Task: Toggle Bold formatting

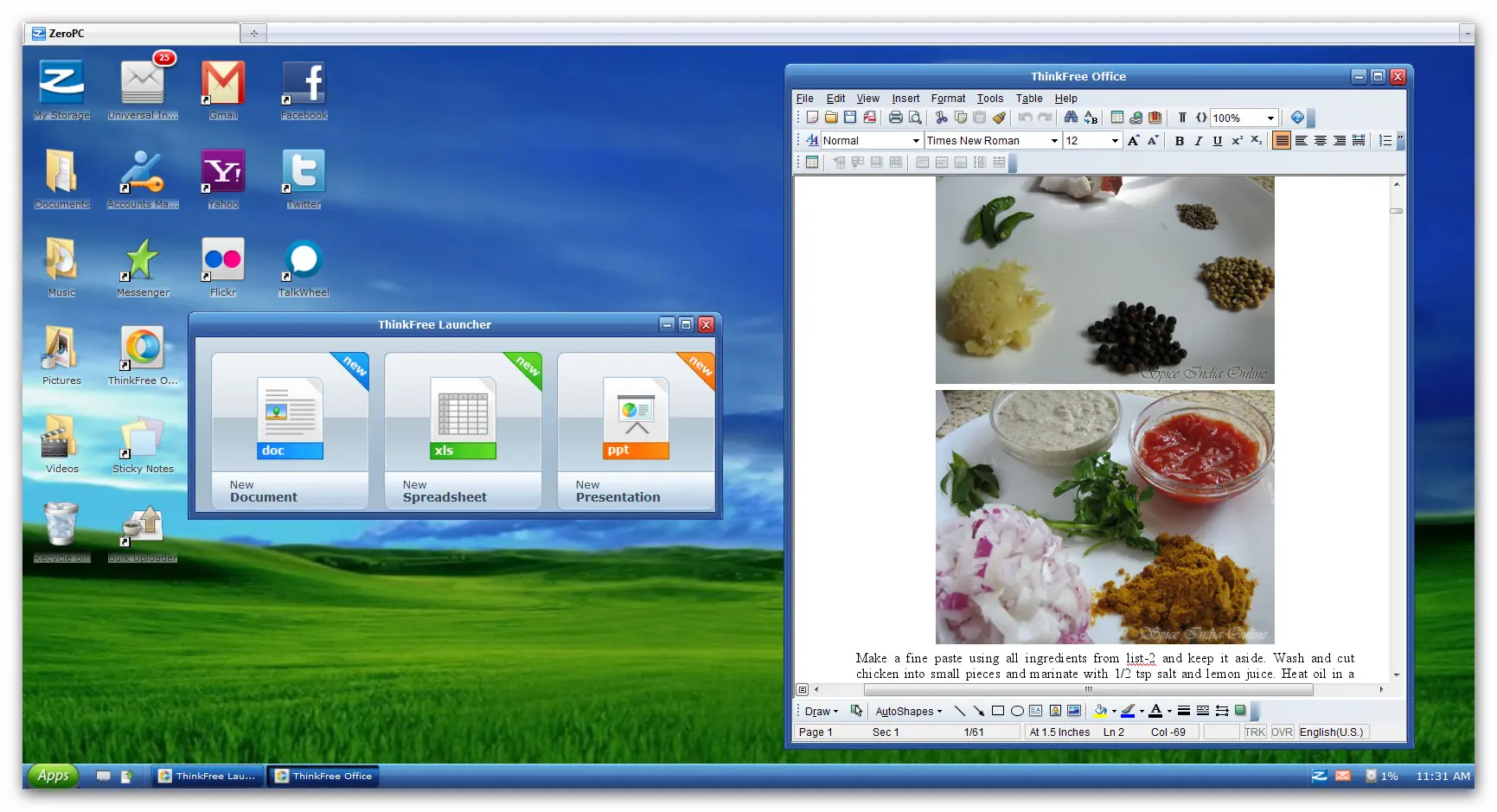Action: 1180,140
